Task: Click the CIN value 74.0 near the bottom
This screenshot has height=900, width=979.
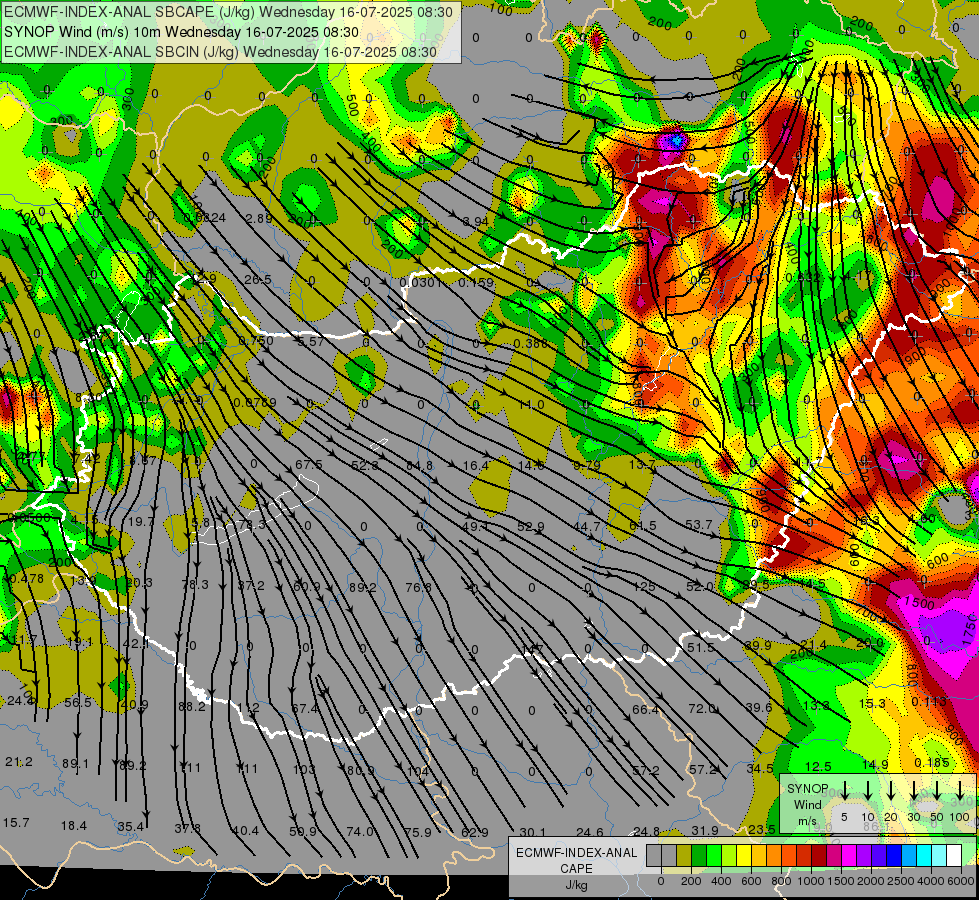Action: pos(360,831)
